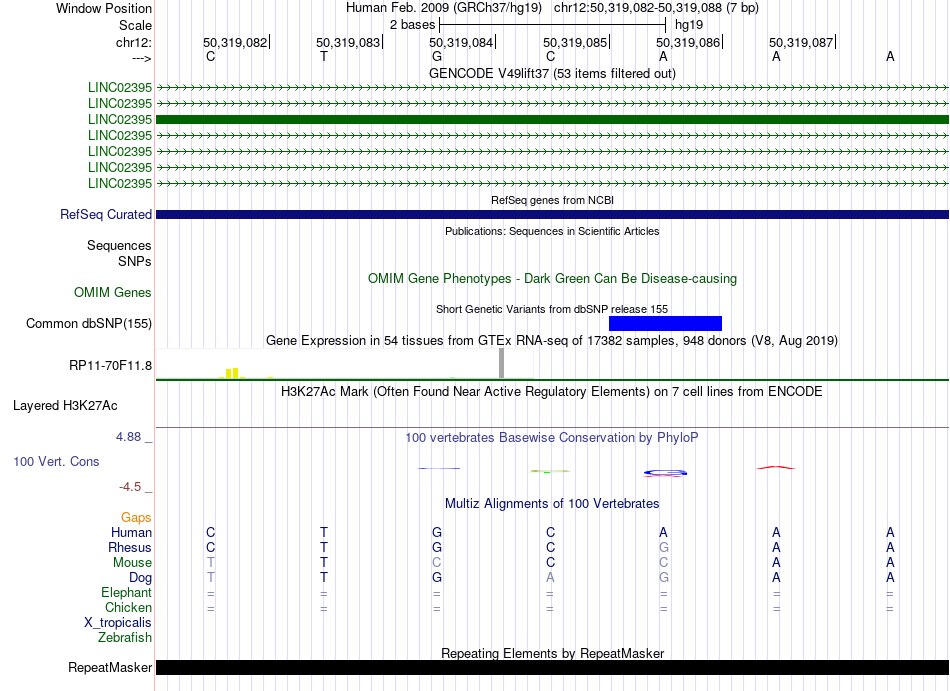Open Repeating Elements by RepeatMasker title
This screenshot has width=950, height=691.
pyautogui.click(x=552, y=653)
